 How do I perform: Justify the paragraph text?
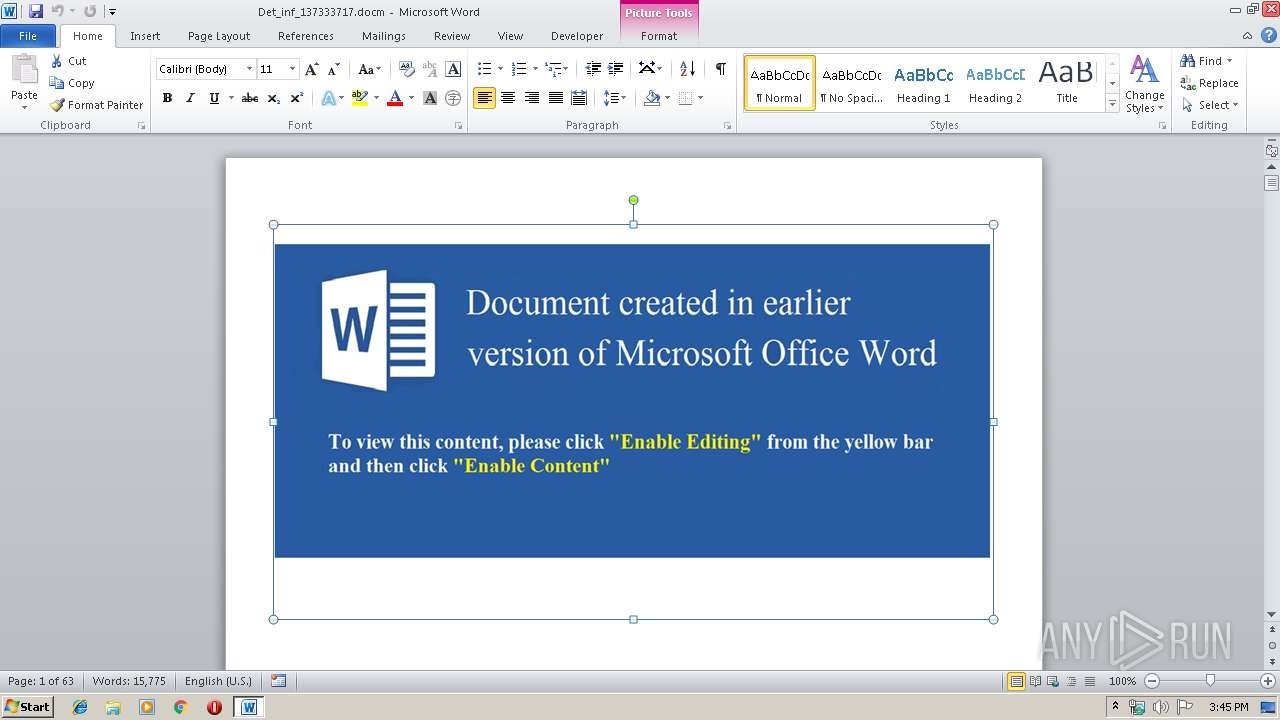555,98
